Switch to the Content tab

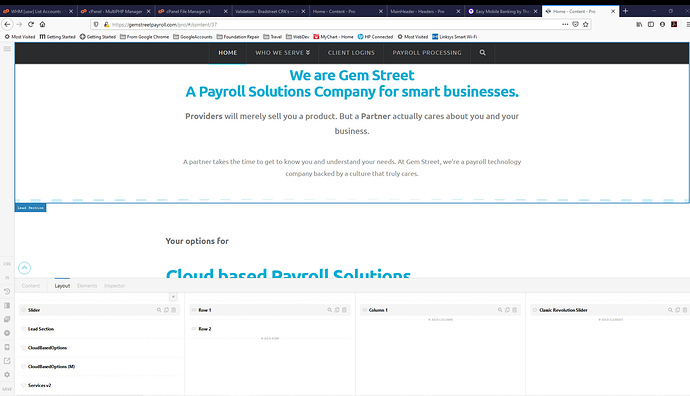tap(31, 286)
